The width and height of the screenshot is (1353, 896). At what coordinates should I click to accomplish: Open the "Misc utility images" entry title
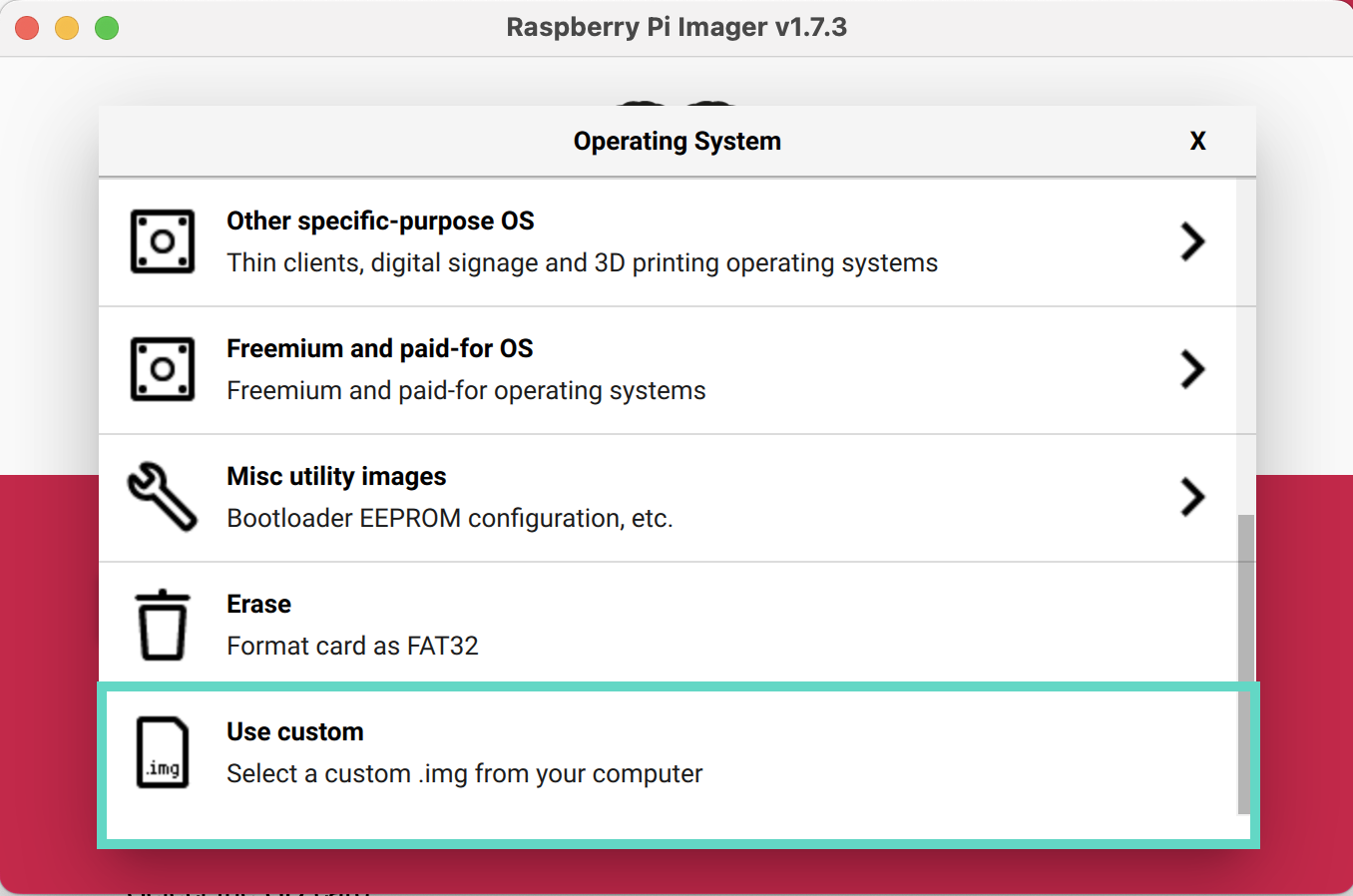pyautogui.click(x=336, y=476)
